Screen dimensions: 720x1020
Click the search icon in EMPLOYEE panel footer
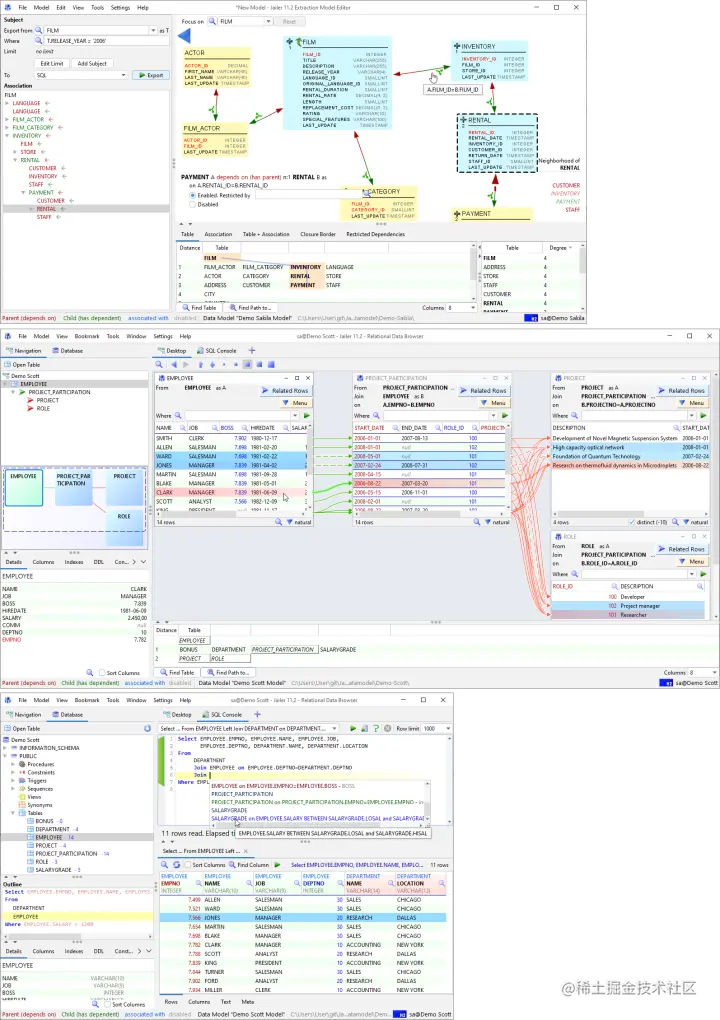[x=278, y=522]
